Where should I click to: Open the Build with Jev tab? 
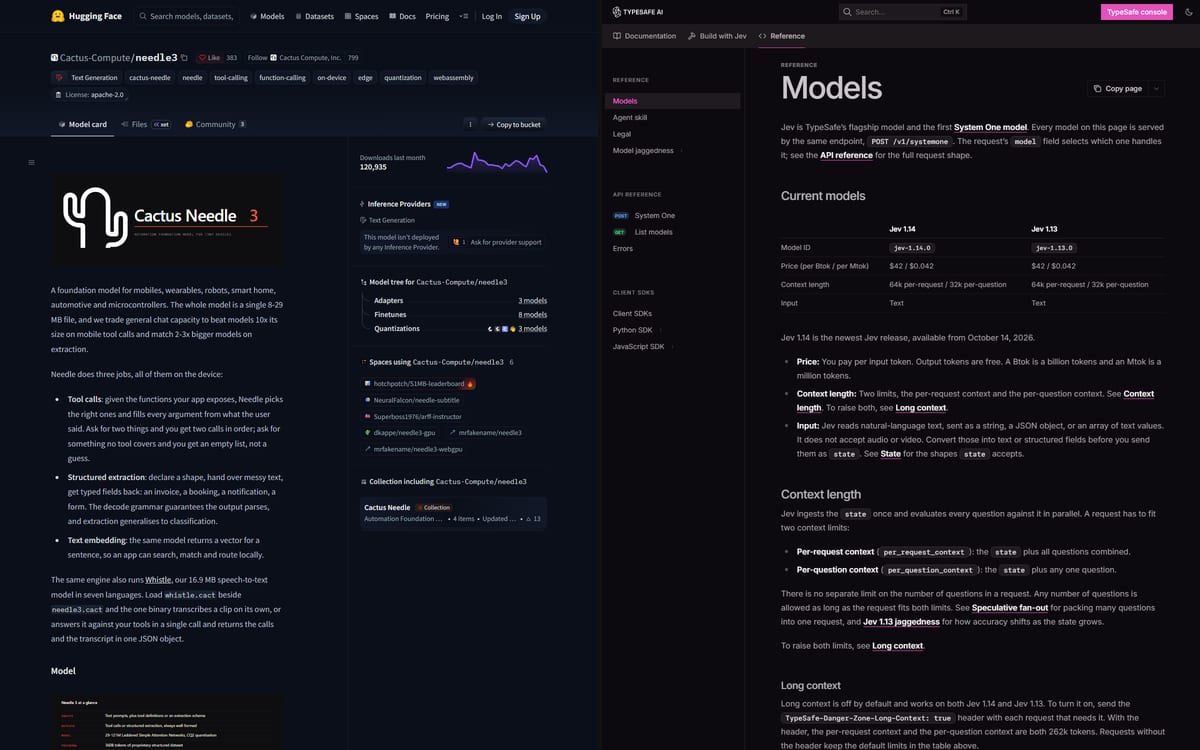click(717, 36)
